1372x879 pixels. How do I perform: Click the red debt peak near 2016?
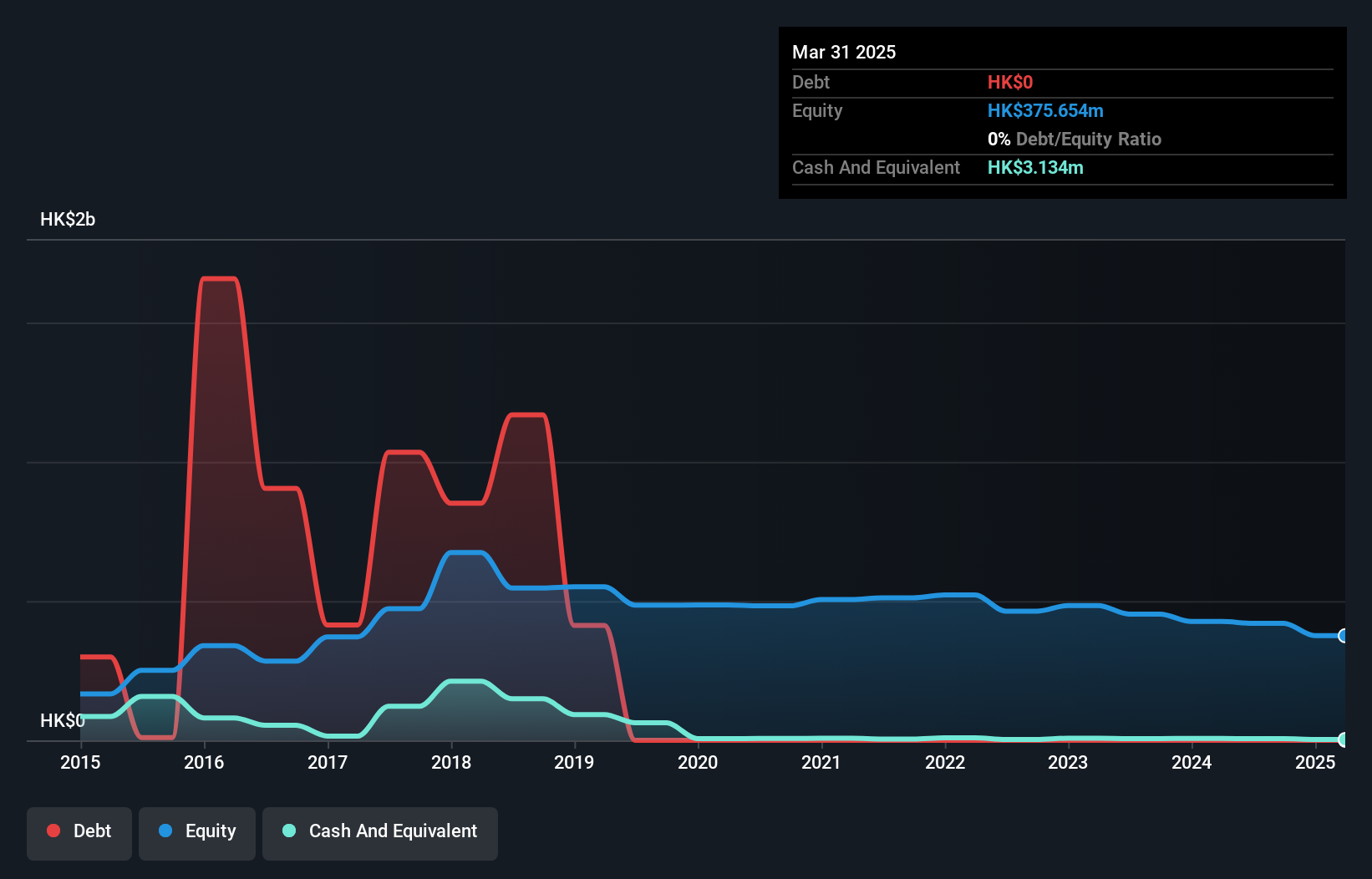coord(220,280)
